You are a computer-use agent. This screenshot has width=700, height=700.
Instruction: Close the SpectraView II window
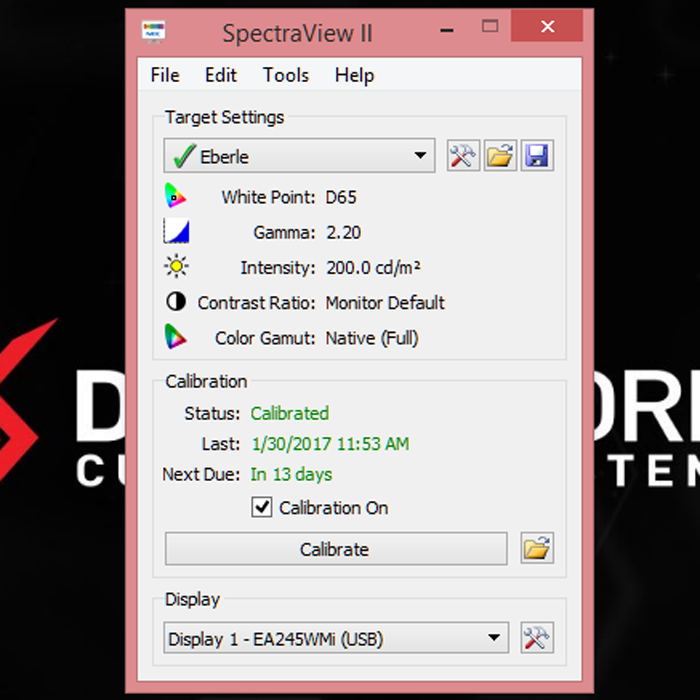pos(547,26)
